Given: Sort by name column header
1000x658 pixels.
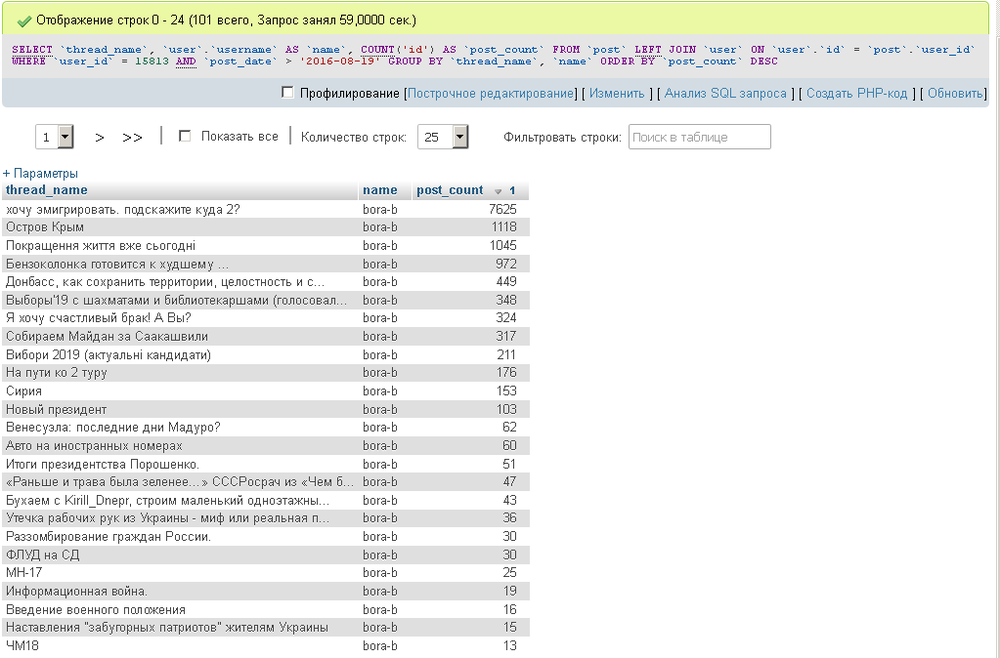Looking at the screenshot, I should (380, 190).
